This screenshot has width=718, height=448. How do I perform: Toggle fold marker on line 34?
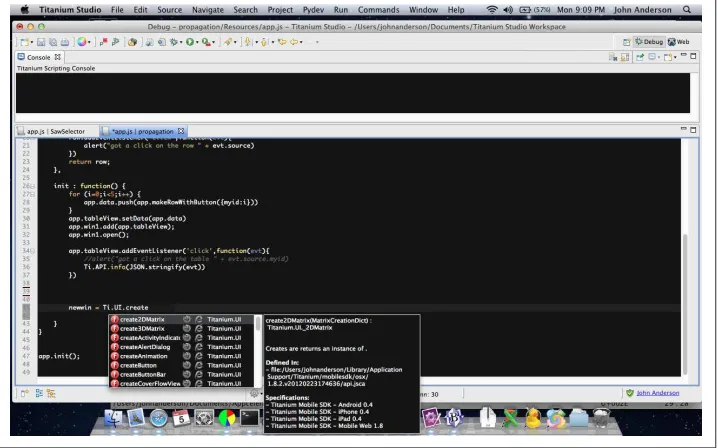pyautogui.click(x=33, y=251)
